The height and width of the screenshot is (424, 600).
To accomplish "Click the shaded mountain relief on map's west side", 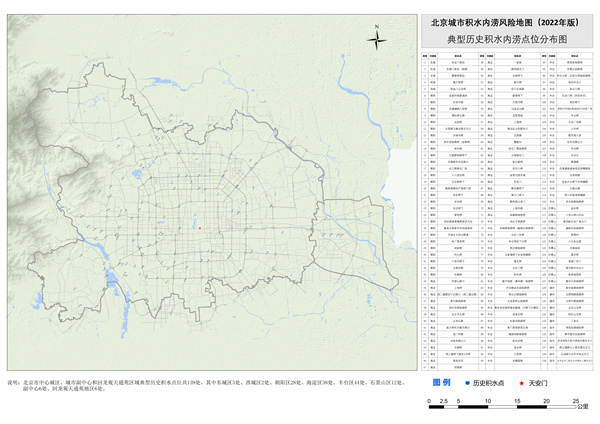I will coord(40,150).
